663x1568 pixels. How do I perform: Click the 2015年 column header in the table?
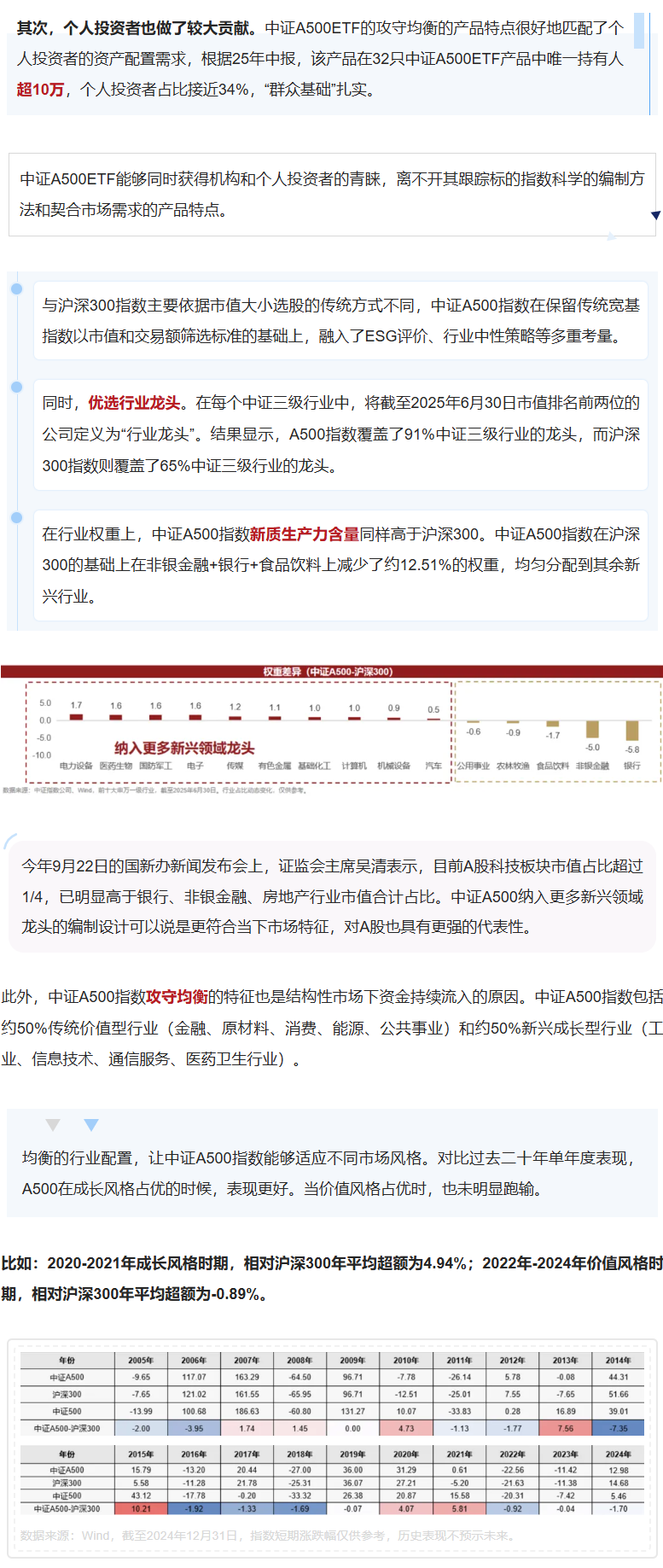click(x=141, y=1454)
